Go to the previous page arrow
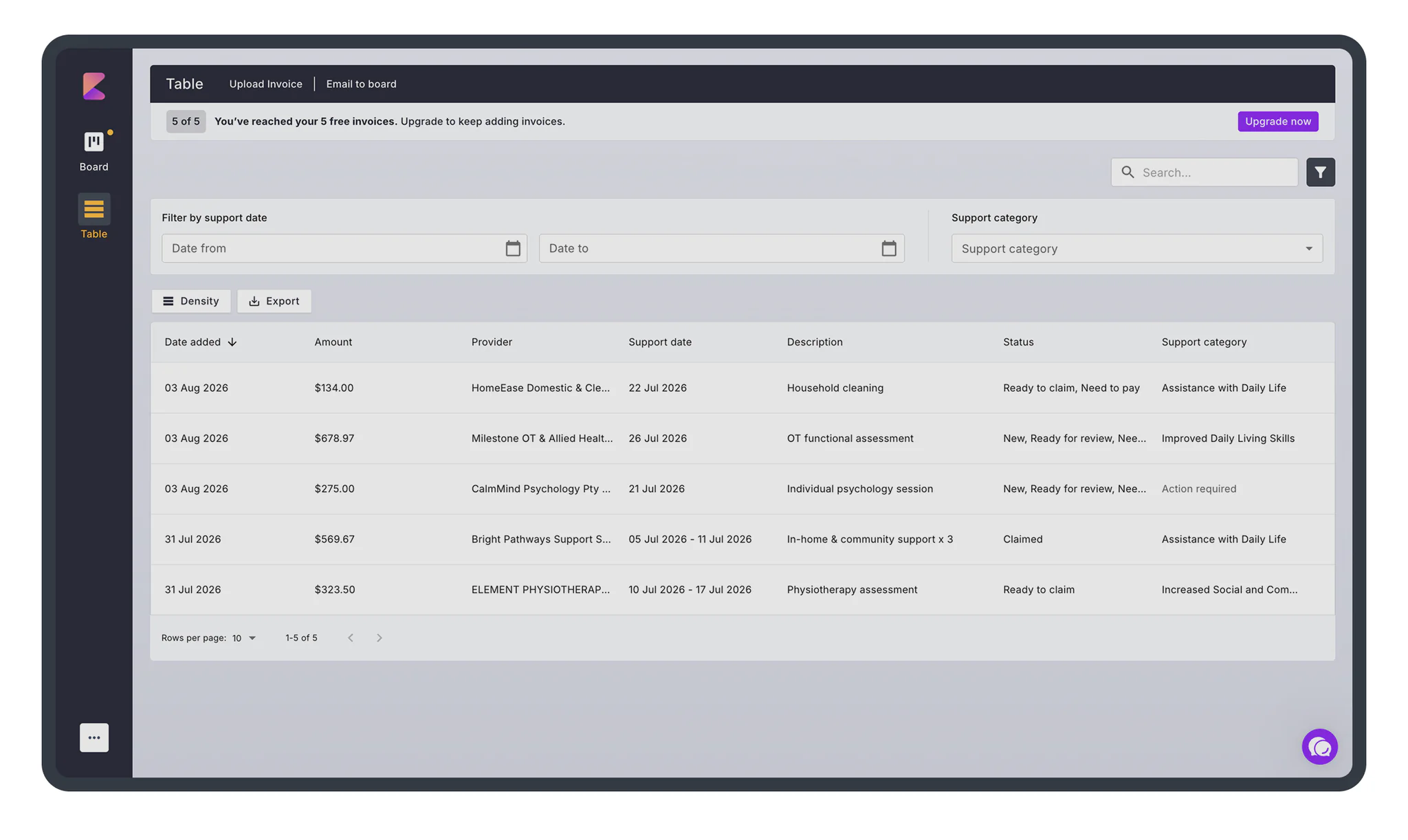This screenshot has height=840, width=1408. click(351, 638)
